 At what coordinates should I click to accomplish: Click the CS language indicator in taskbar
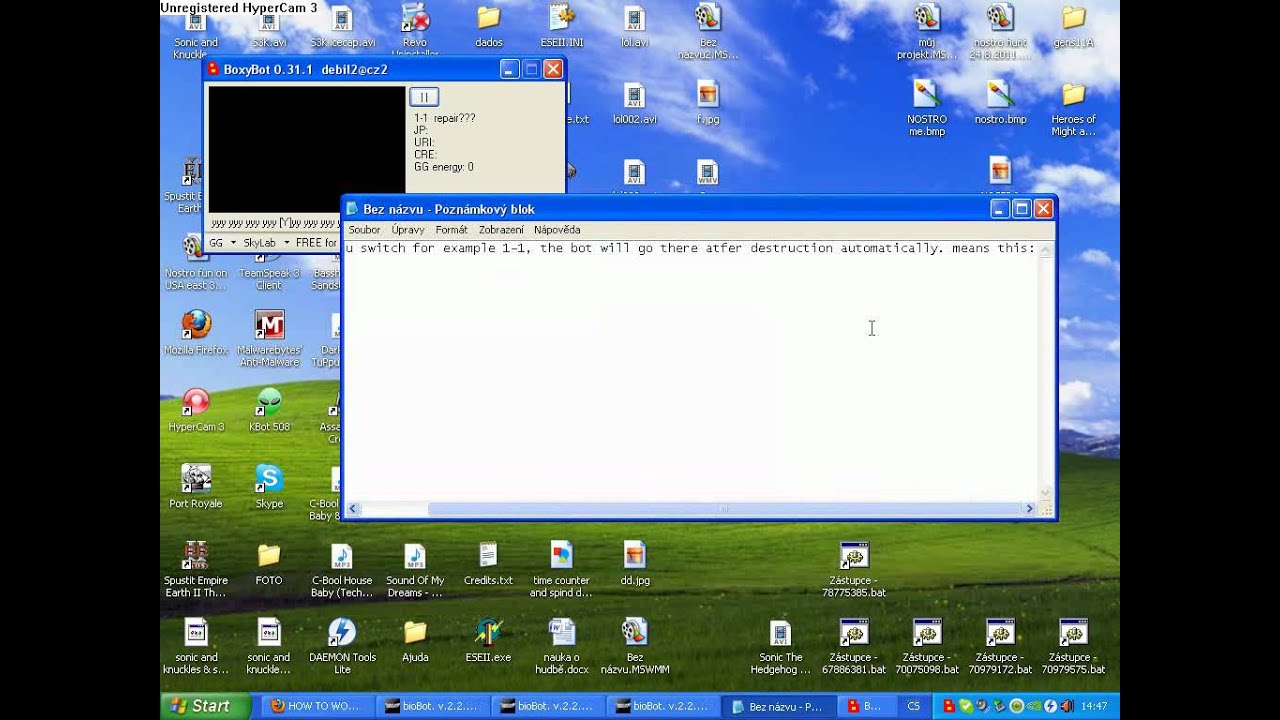914,706
